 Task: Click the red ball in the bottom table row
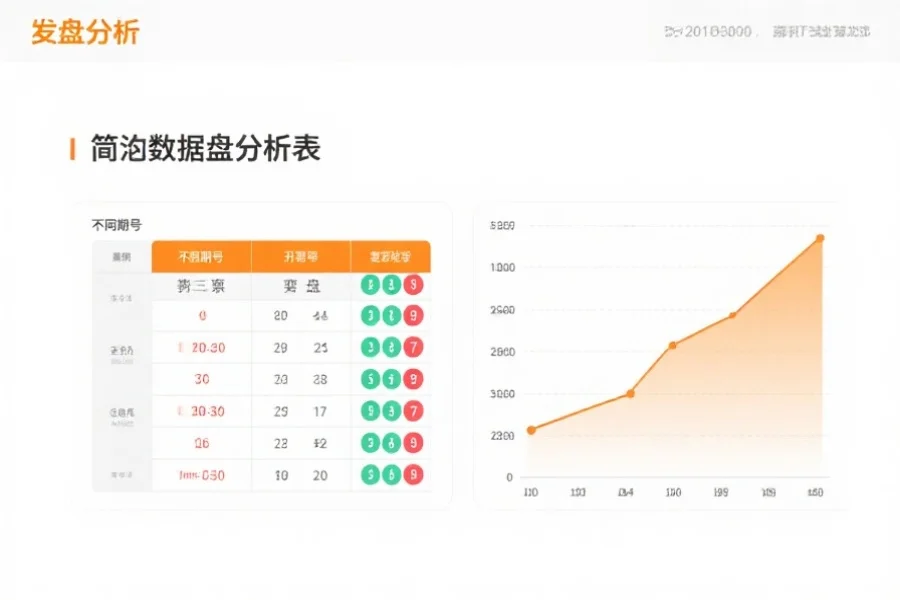(412, 475)
